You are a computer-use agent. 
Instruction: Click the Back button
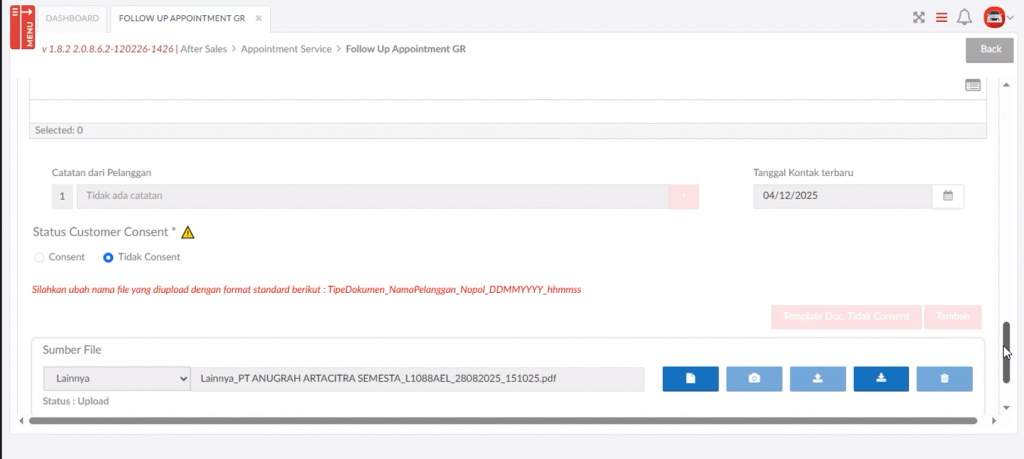pyautogui.click(x=989, y=49)
